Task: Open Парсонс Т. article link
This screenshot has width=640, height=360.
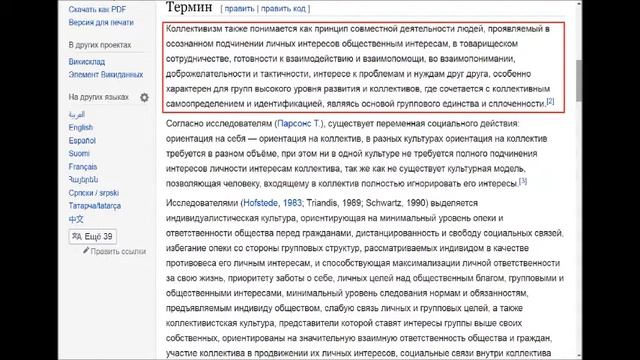Action: (299, 123)
